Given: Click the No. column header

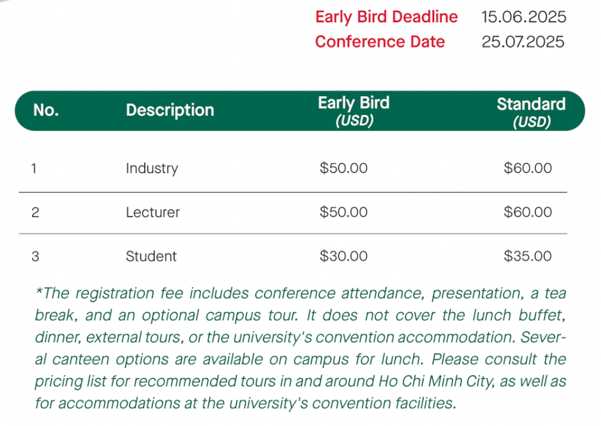Looking at the screenshot, I should tap(46, 110).
